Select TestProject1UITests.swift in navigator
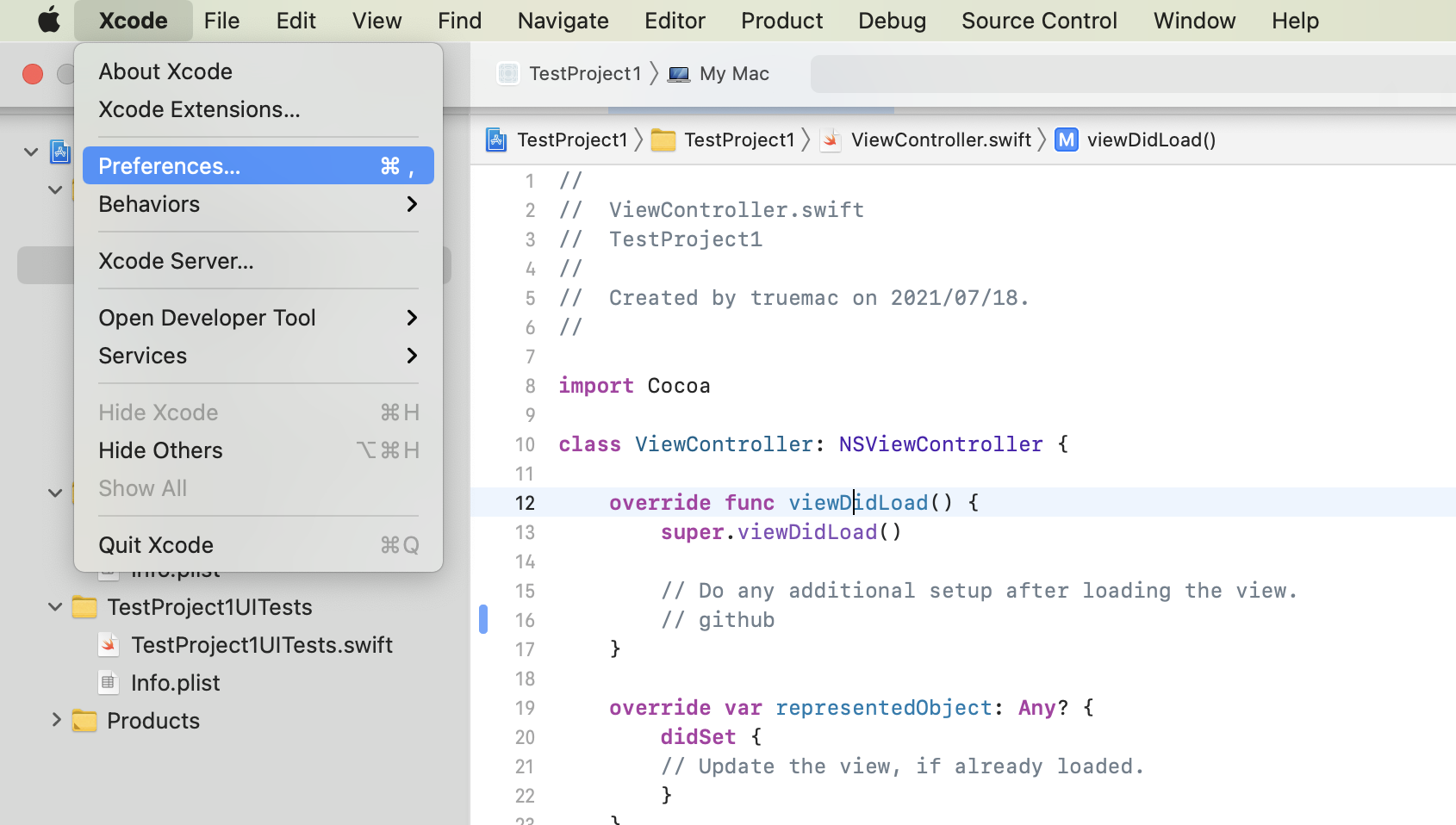The height and width of the screenshot is (825, 1456). click(x=262, y=645)
